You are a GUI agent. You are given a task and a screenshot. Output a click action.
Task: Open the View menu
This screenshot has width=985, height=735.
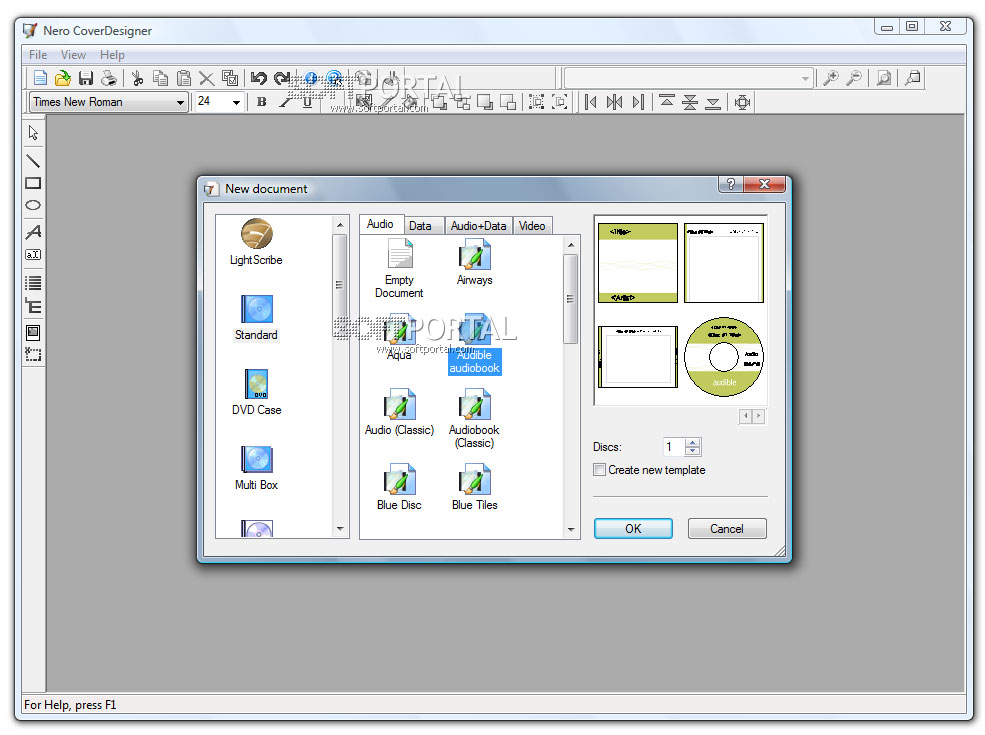pos(73,55)
